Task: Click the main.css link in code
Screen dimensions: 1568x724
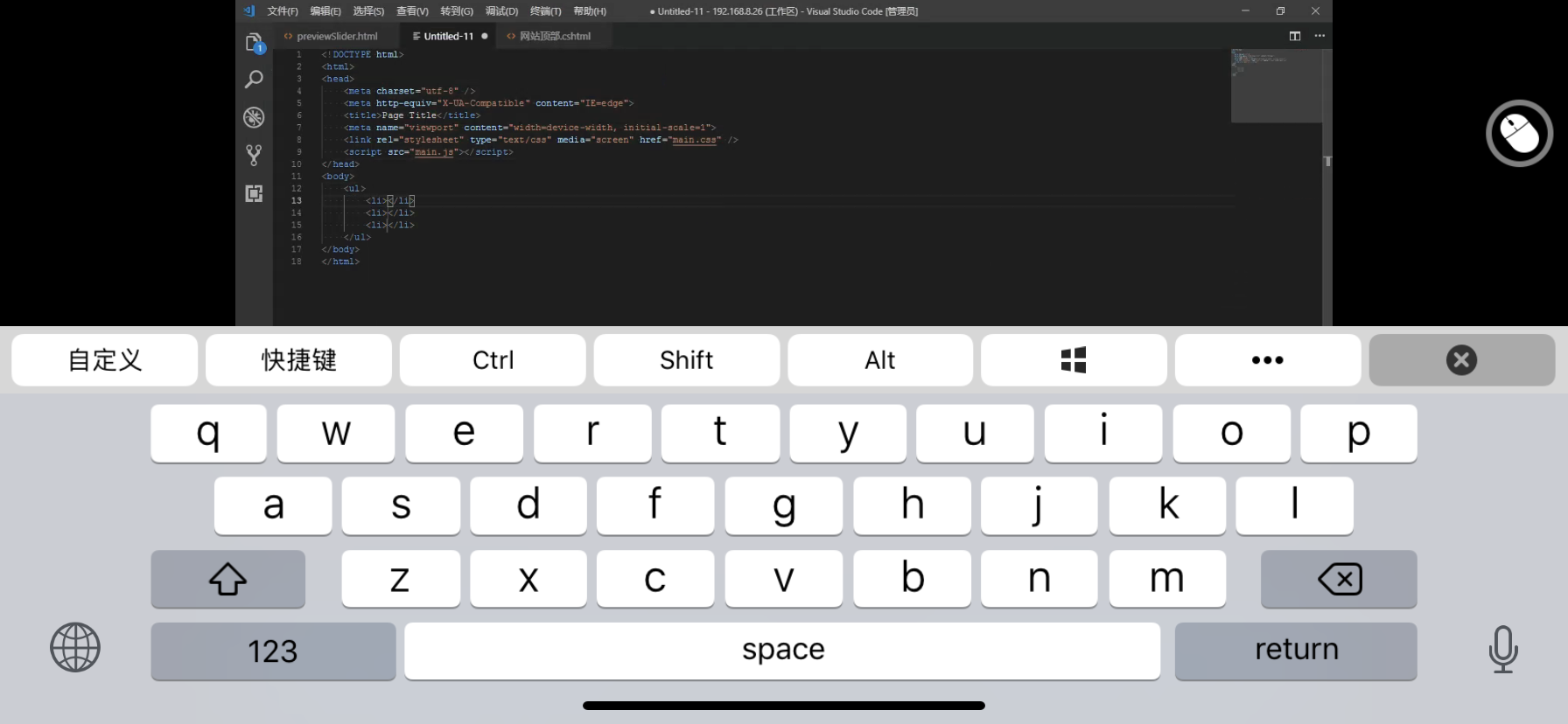Action: point(695,140)
